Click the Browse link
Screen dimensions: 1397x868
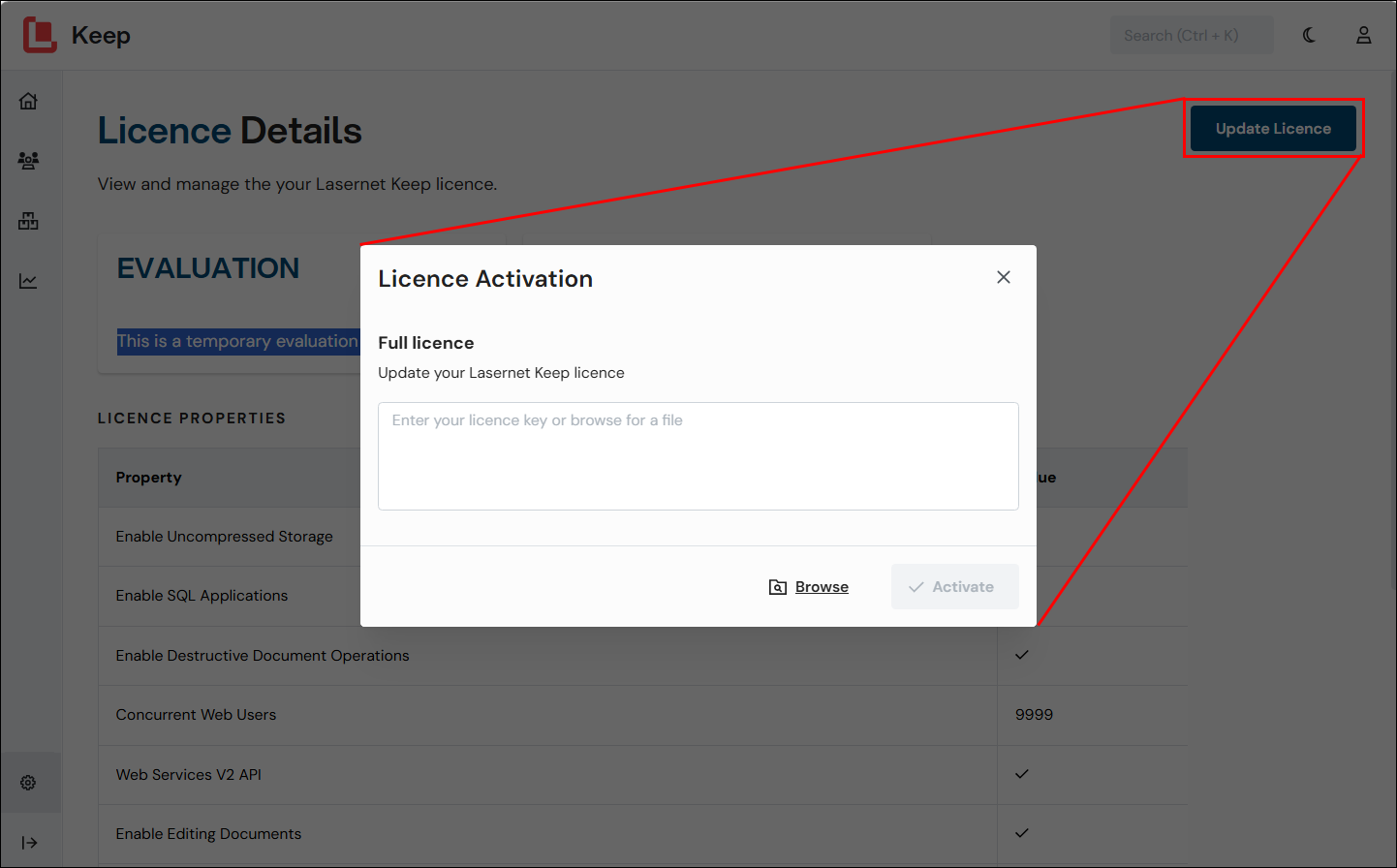822,587
